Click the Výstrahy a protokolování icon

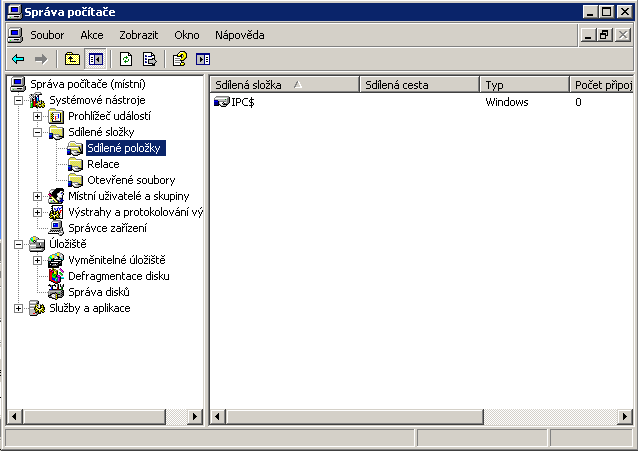pos(56,212)
